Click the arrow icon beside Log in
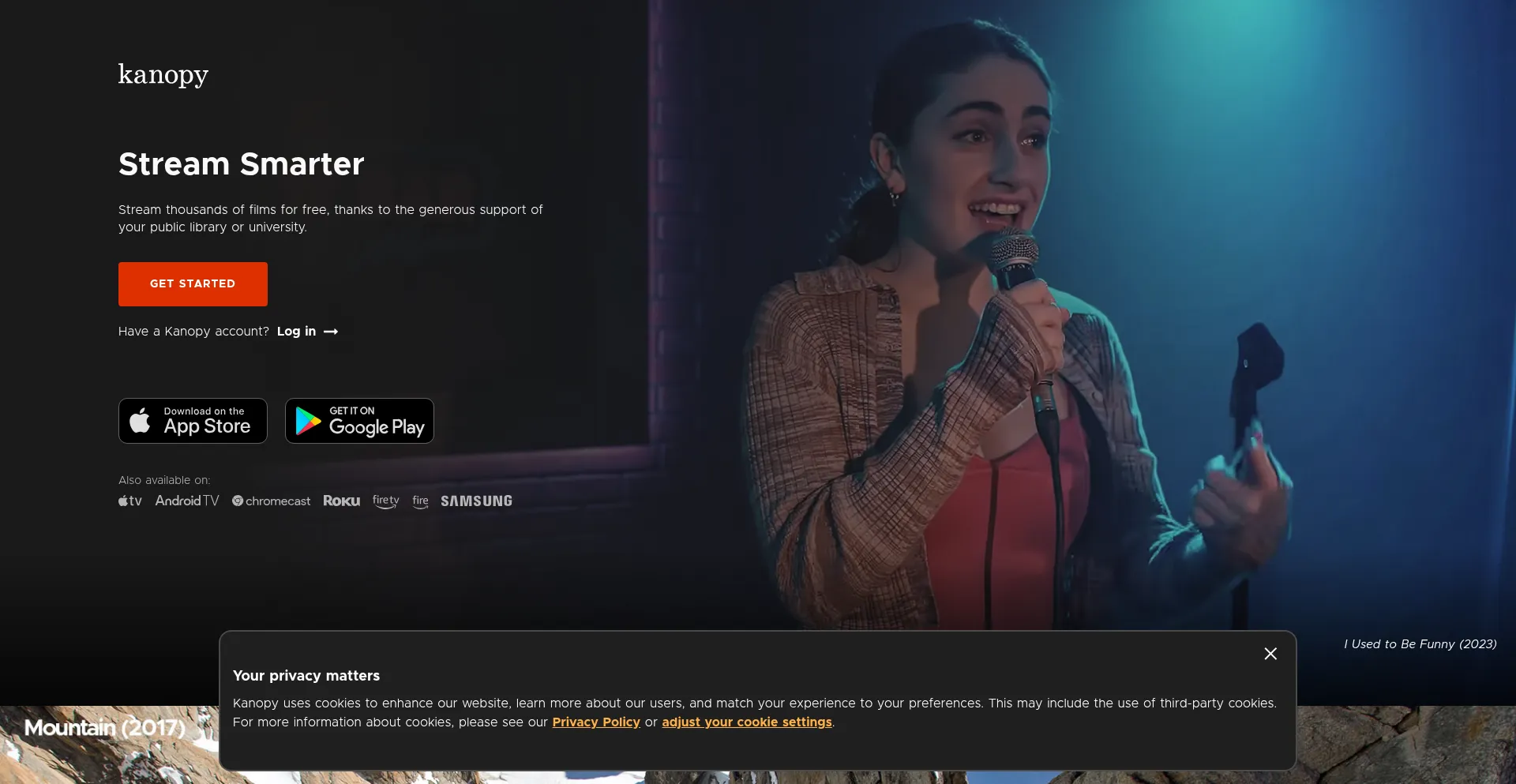1516x784 pixels. 331,332
